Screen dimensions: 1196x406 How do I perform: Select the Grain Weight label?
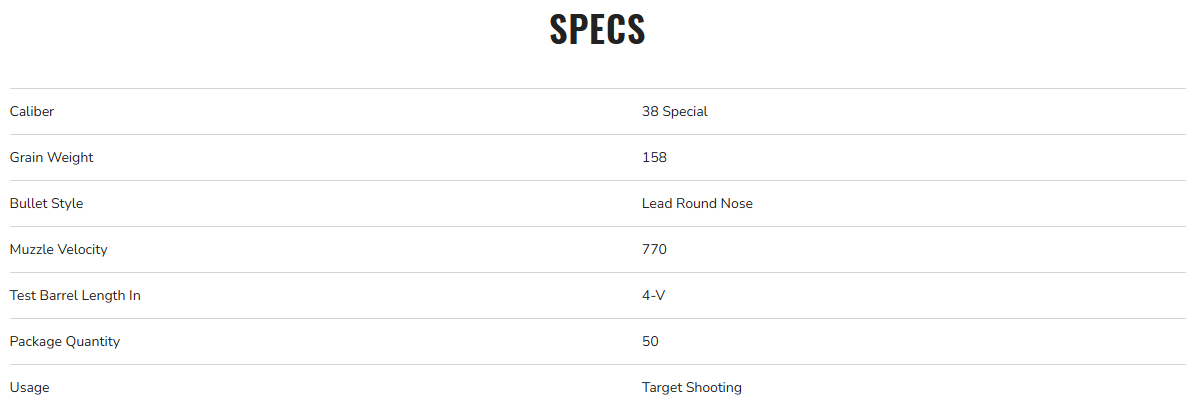point(51,158)
